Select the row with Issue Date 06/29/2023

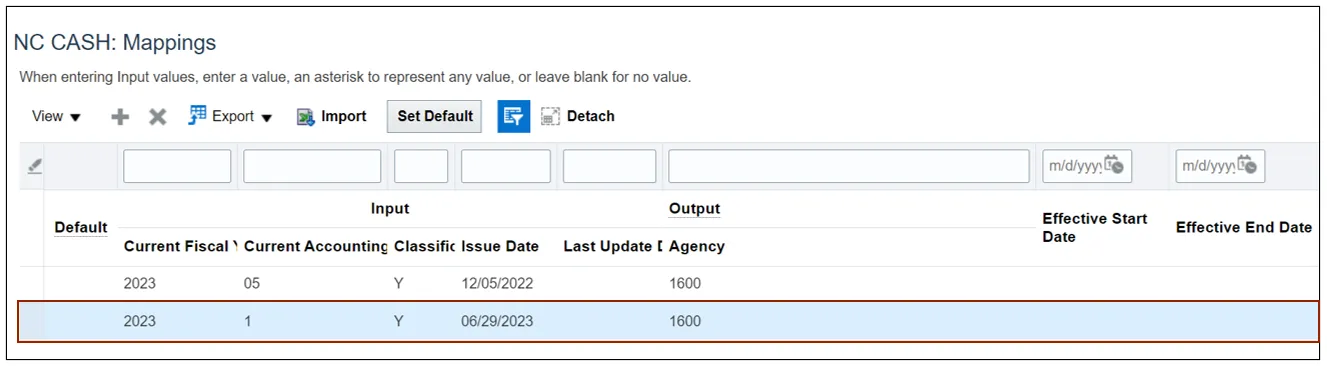point(668,321)
